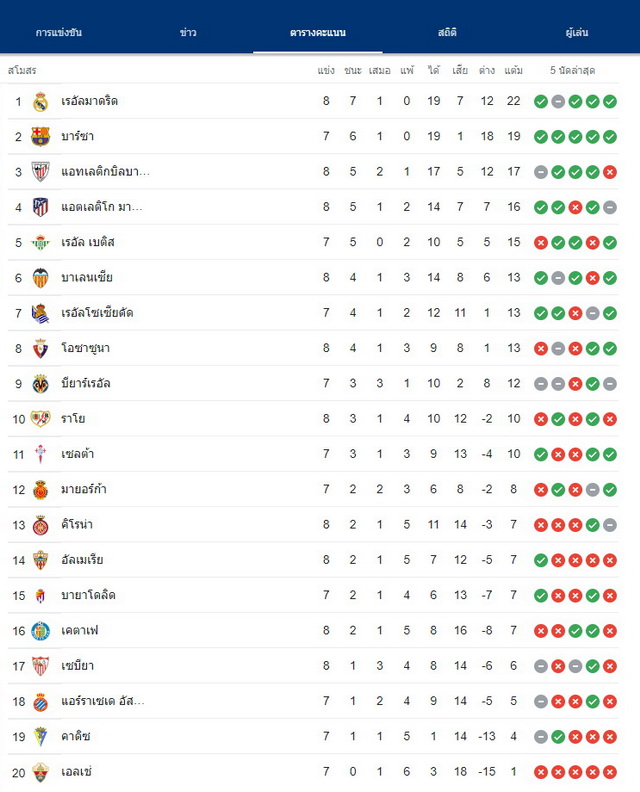640x792 pixels.
Task: Click the Villarreal yellow crest icon
Action: pyautogui.click(x=40, y=384)
